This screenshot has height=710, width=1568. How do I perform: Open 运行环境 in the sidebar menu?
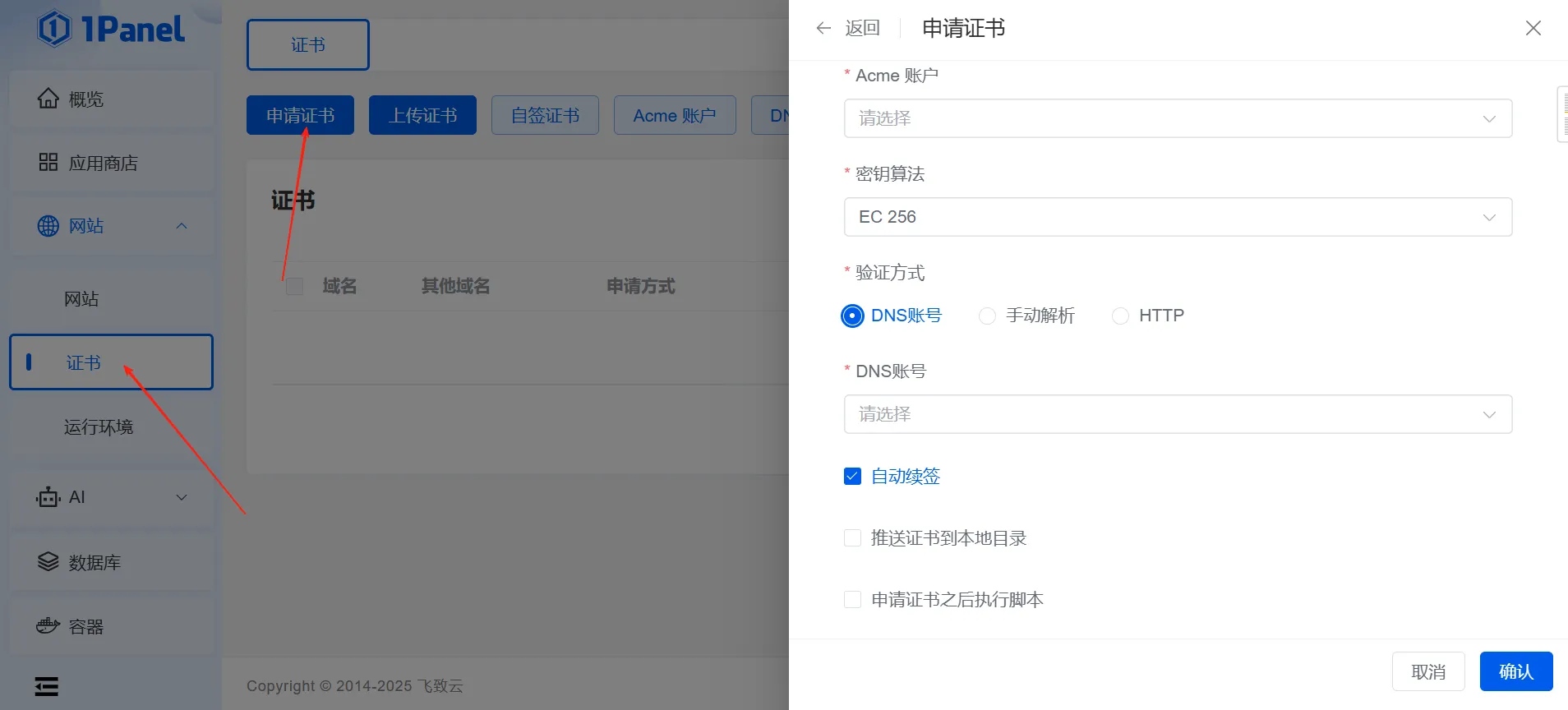99,427
